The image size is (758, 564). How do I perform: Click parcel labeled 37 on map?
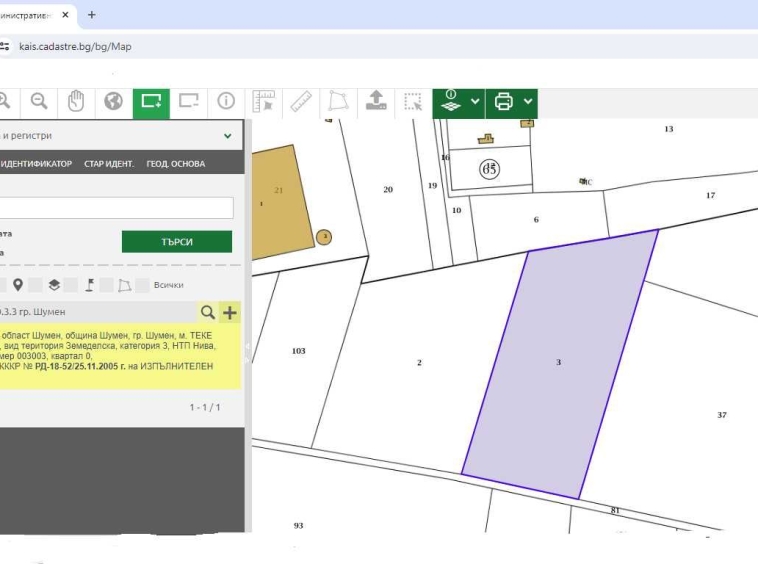722,415
